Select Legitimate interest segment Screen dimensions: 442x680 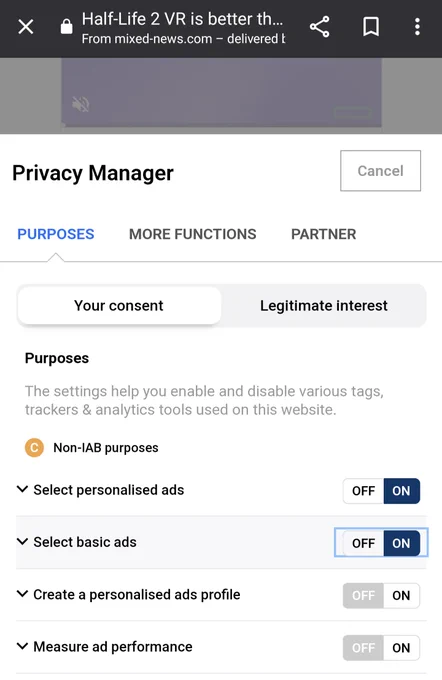(324, 306)
